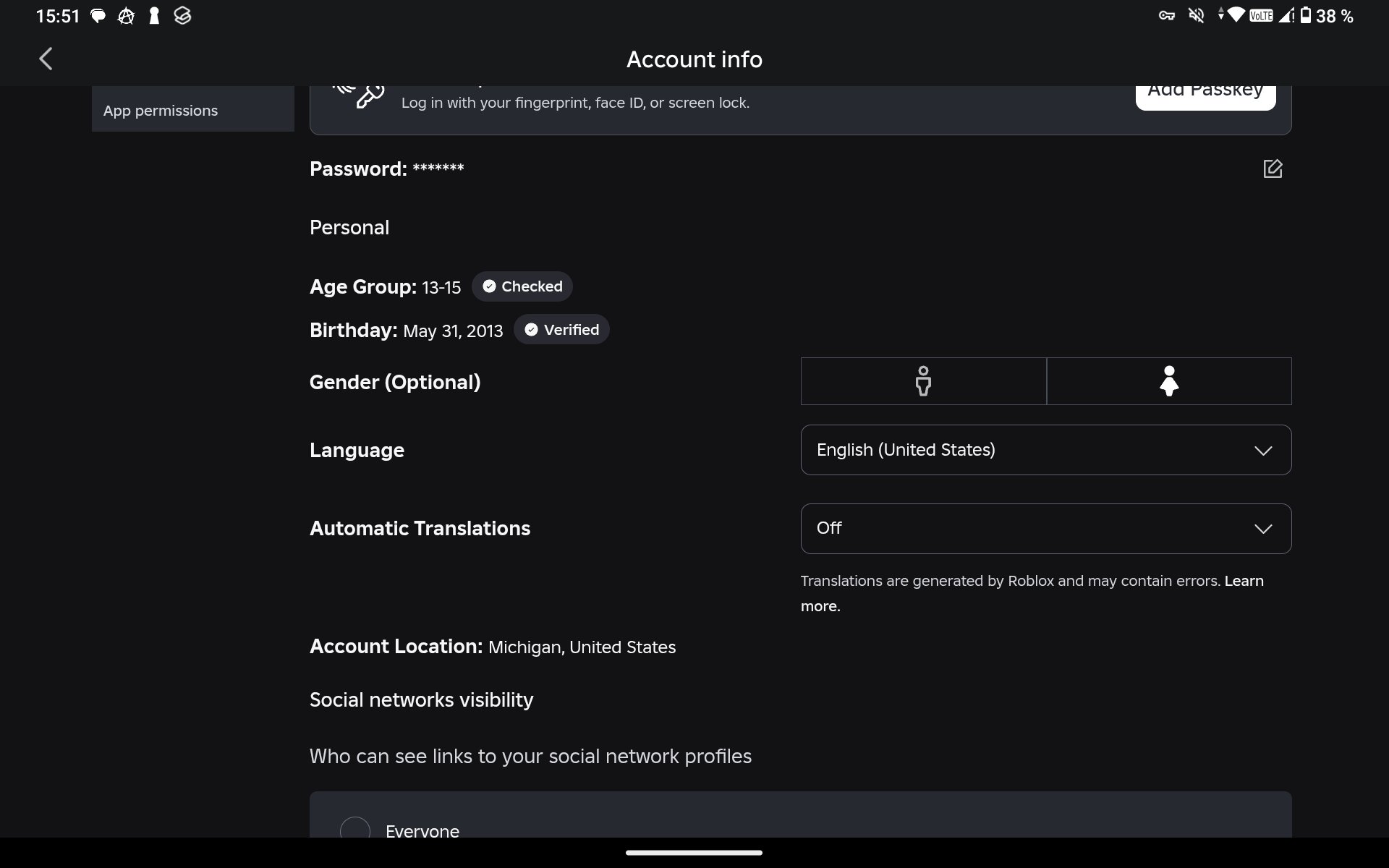This screenshot has height=868, width=1389.
Task: Tap the VPN key status icon
Action: pos(1166,16)
